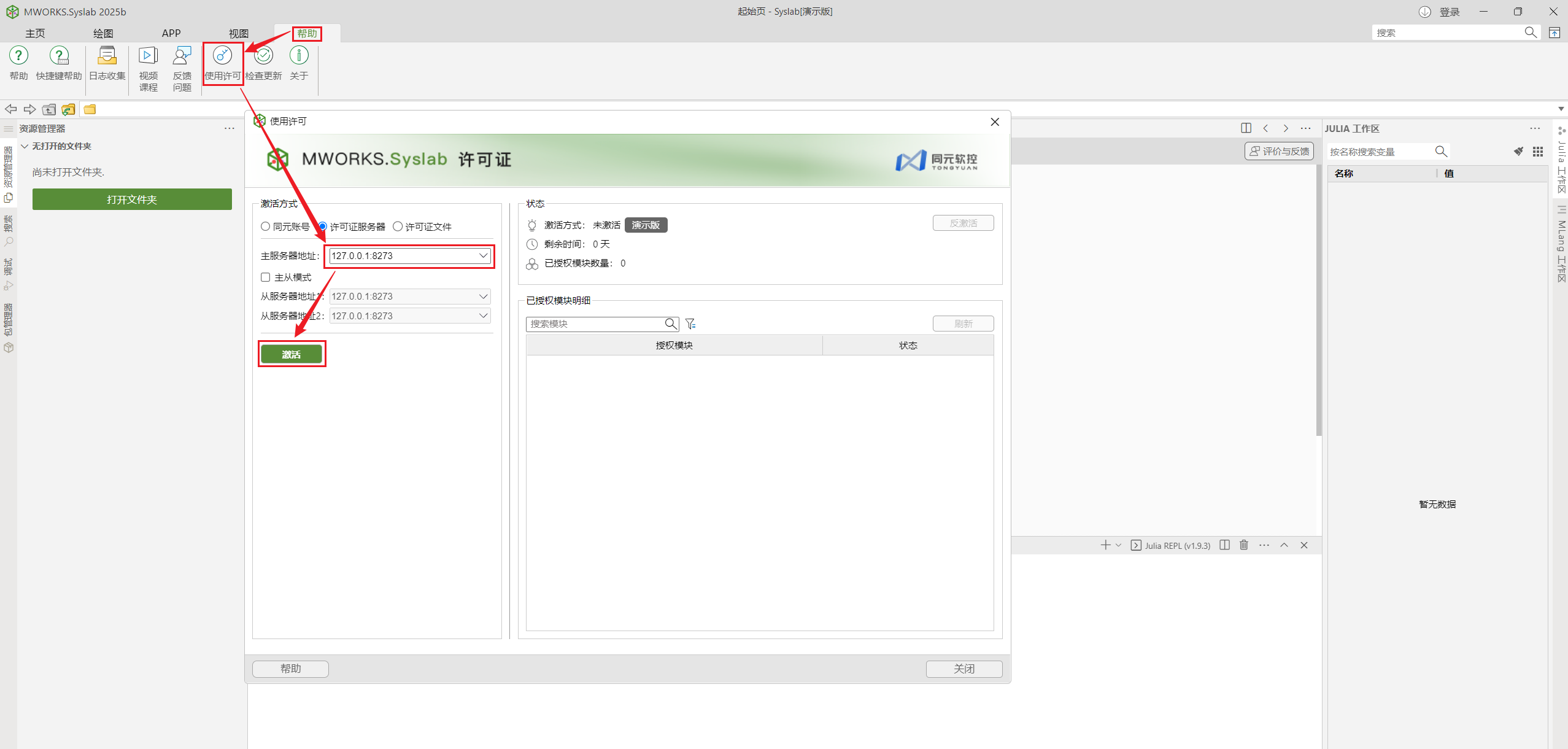
Task: Click the 打开文件夹 open folder button
Action: tap(132, 200)
